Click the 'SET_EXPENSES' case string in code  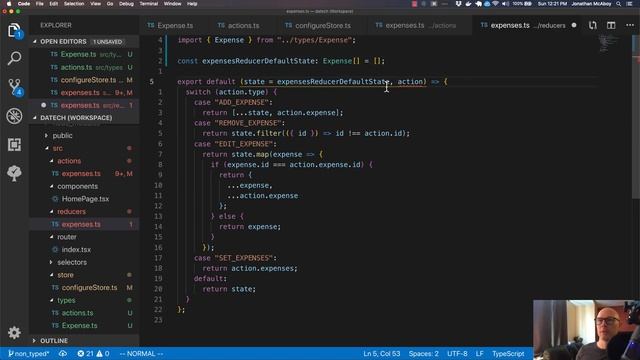(243, 258)
